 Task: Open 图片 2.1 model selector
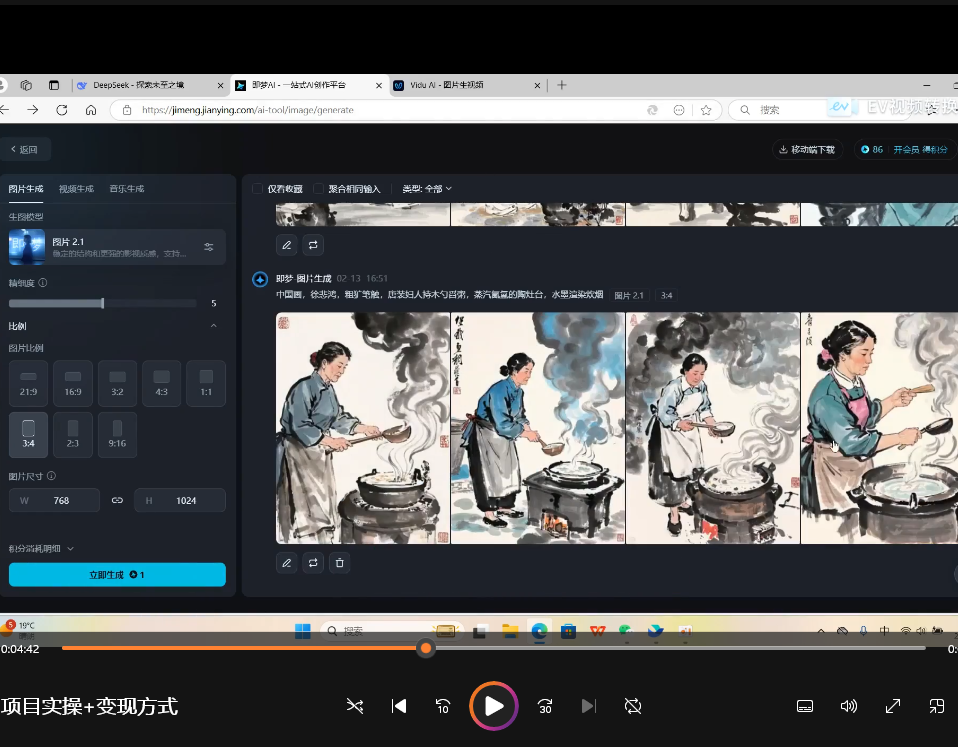click(x=117, y=247)
